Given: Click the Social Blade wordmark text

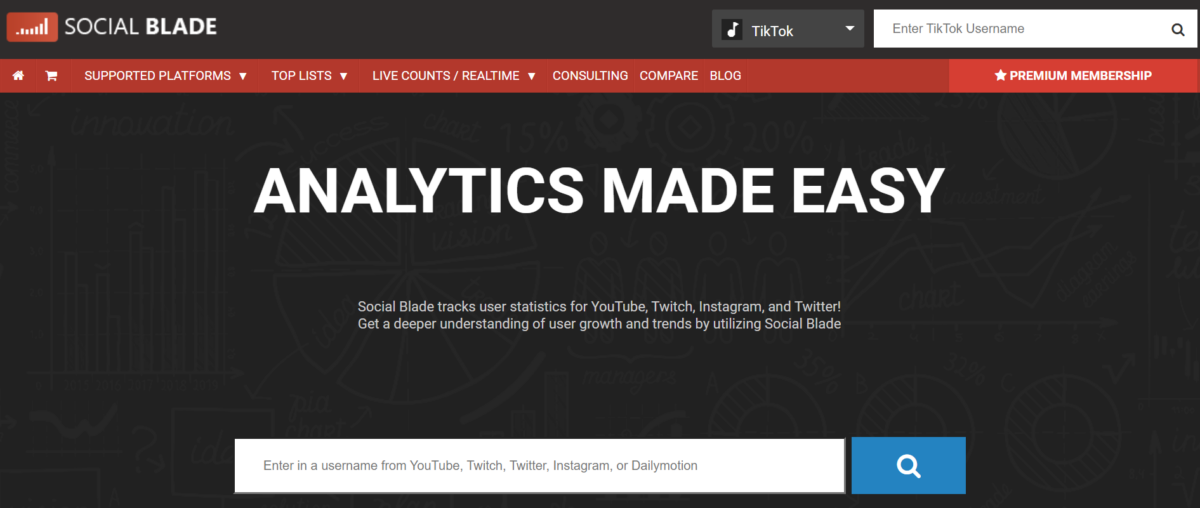Looking at the screenshot, I should click(140, 28).
